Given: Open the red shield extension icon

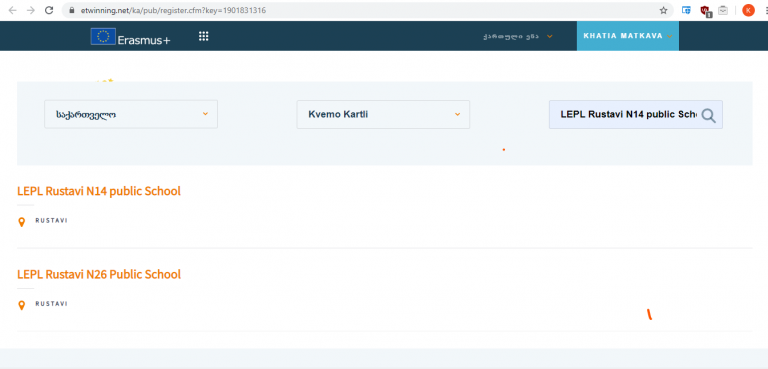Looking at the screenshot, I should click(x=705, y=11).
